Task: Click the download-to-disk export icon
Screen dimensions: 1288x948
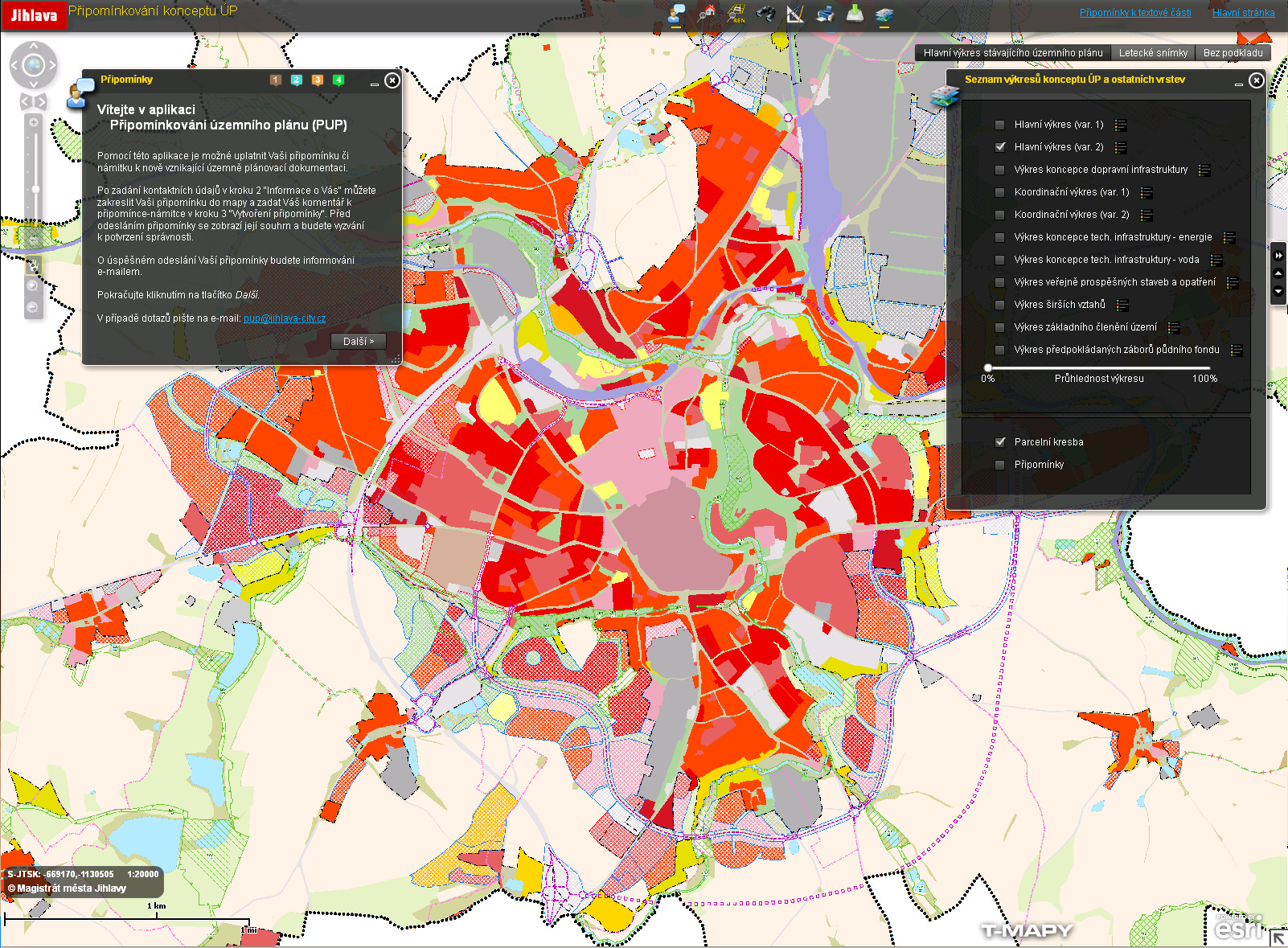Action: tap(855, 14)
